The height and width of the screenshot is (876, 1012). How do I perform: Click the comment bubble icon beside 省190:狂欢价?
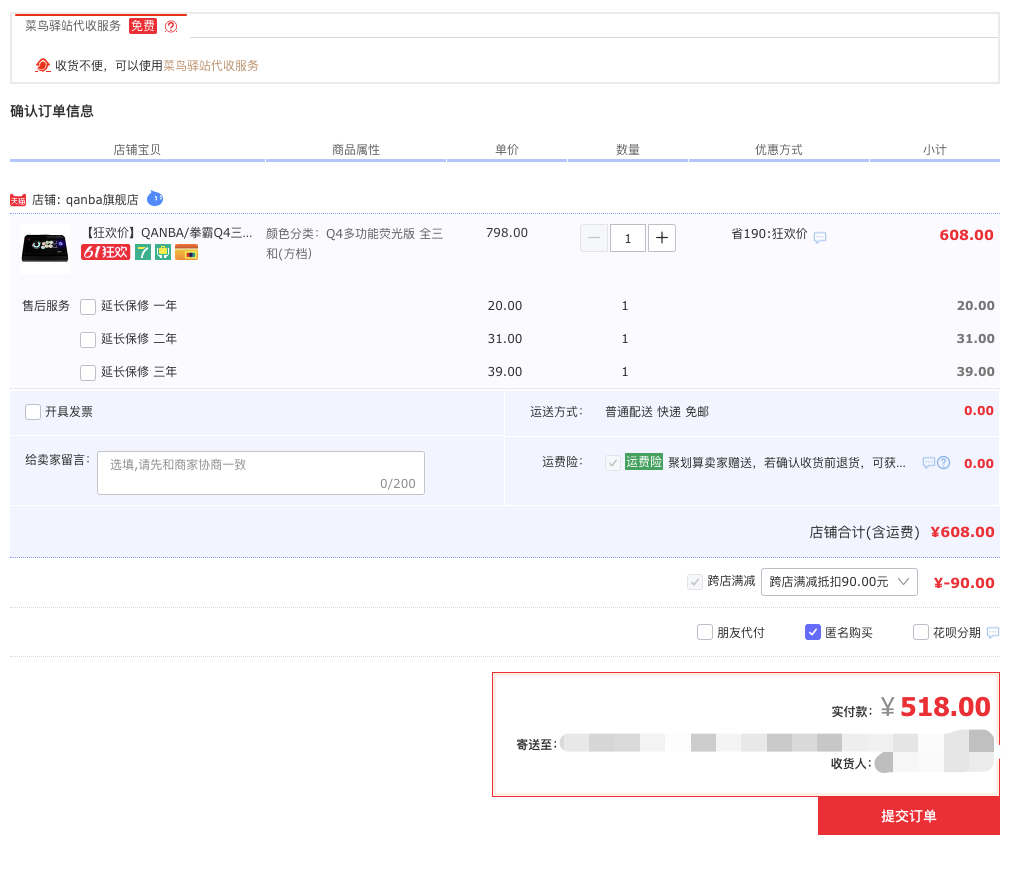tap(820, 237)
